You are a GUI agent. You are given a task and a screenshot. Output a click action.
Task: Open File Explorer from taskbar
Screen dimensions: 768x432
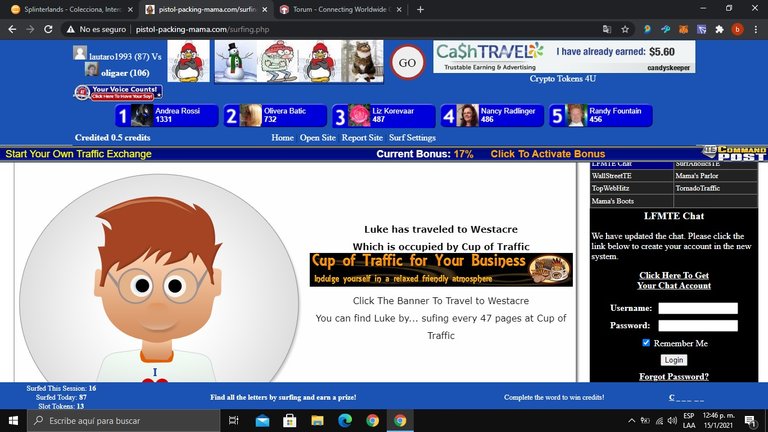tap(317, 420)
